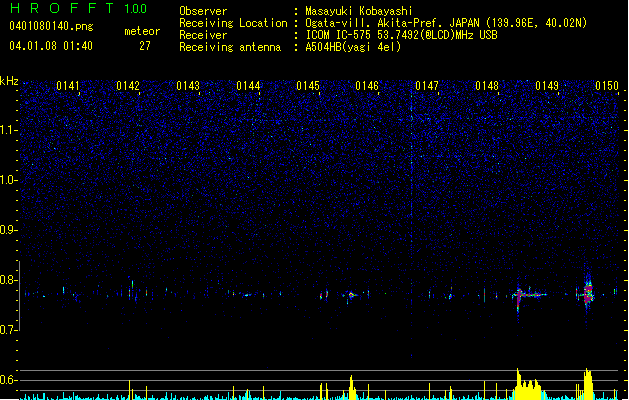Viewport: 629px width, 400px height.
Task: Click observer name Masayuki Kobayashi
Action: click(x=359, y=11)
